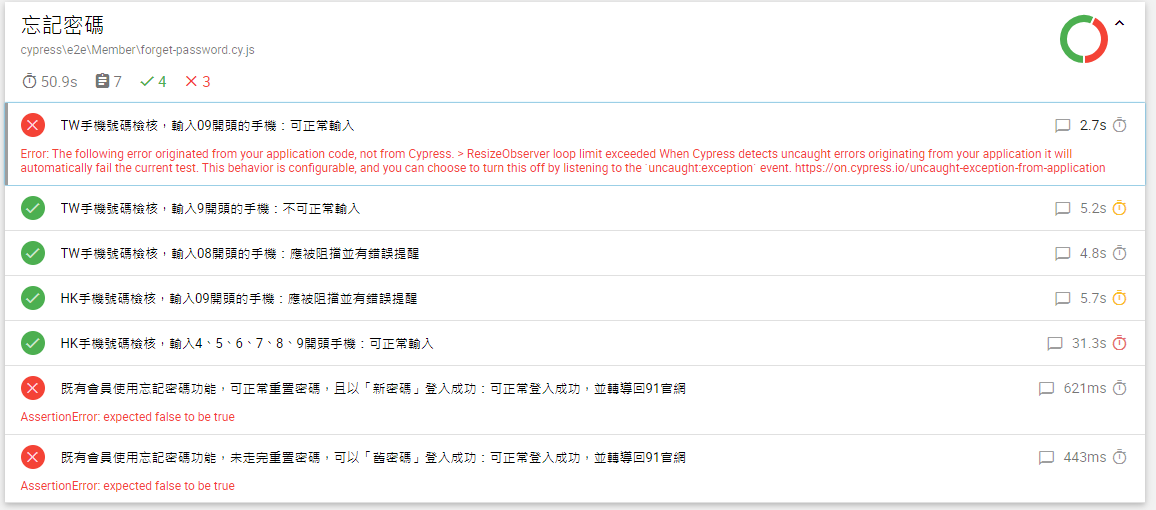This screenshot has width=1156, height=510.
Task: Collapse the 忘記密碼 suite with the chevron
Action: pos(1119,24)
